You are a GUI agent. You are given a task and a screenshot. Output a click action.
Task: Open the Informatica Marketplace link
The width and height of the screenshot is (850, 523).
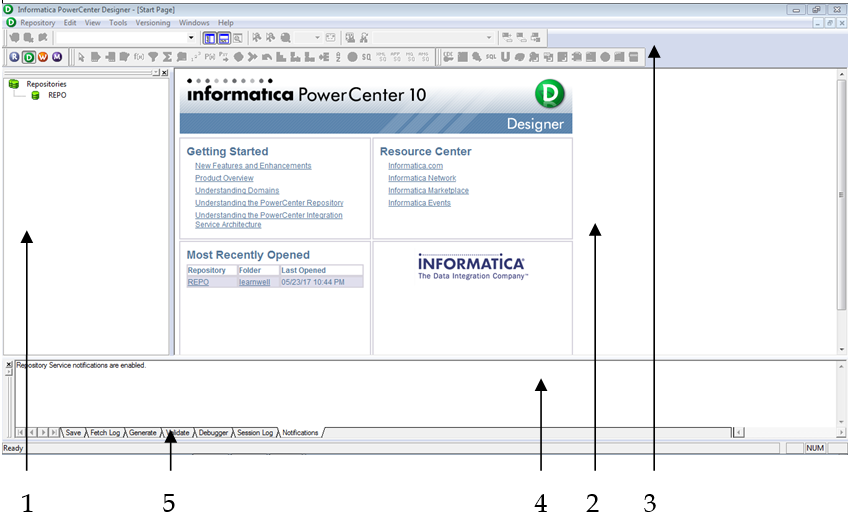(428, 191)
